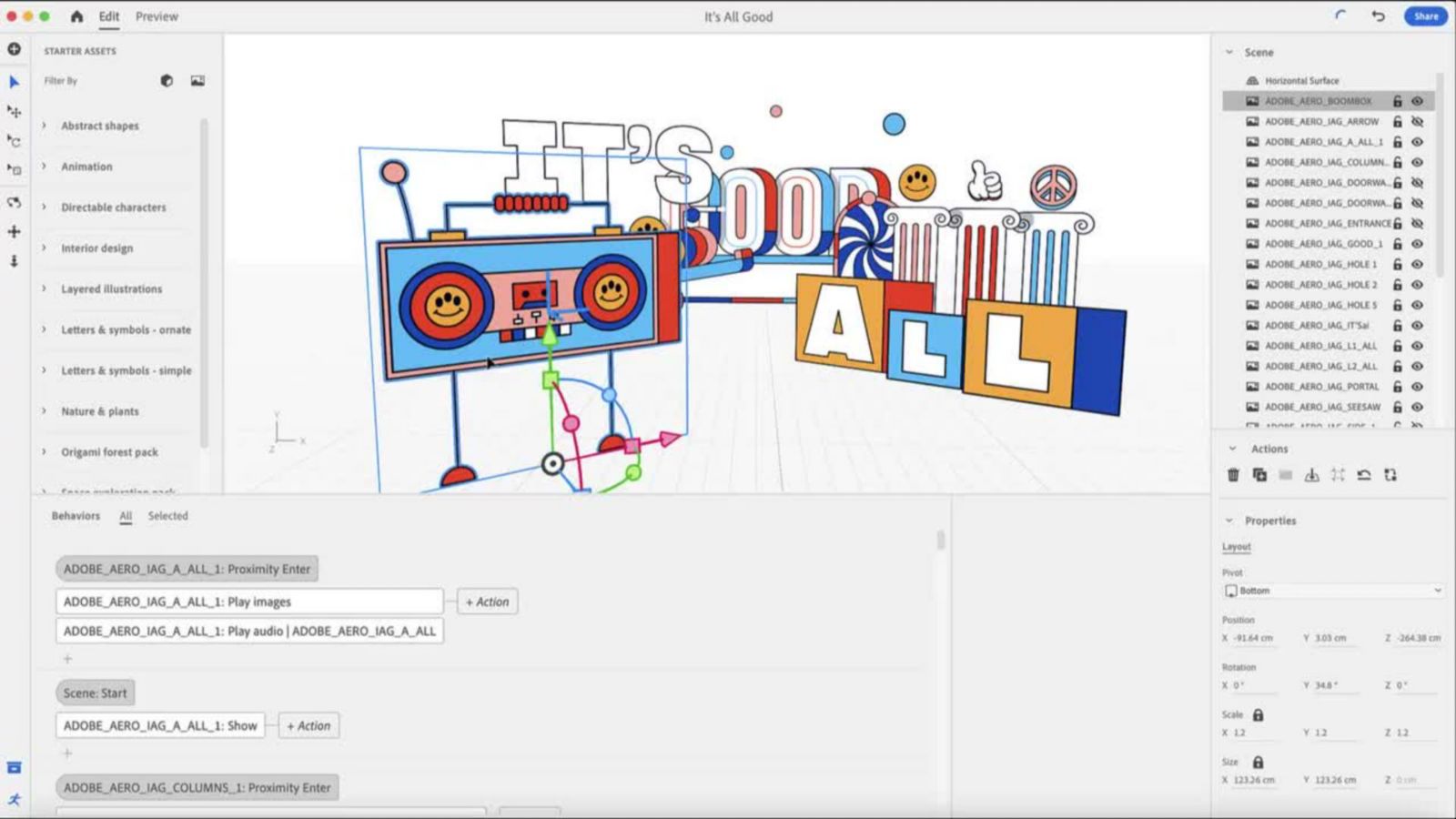Show the hidden ADOBE_AERO_IAG_ARROW layer

(1417, 122)
